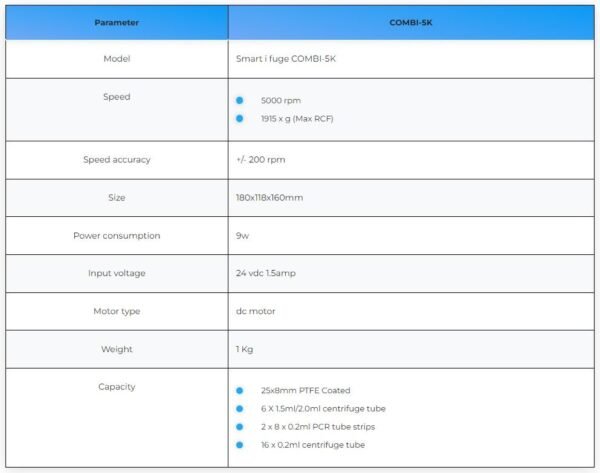Select the COMBI-5K column header
Screen dimensions: 600x473
(x=411, y=22)
